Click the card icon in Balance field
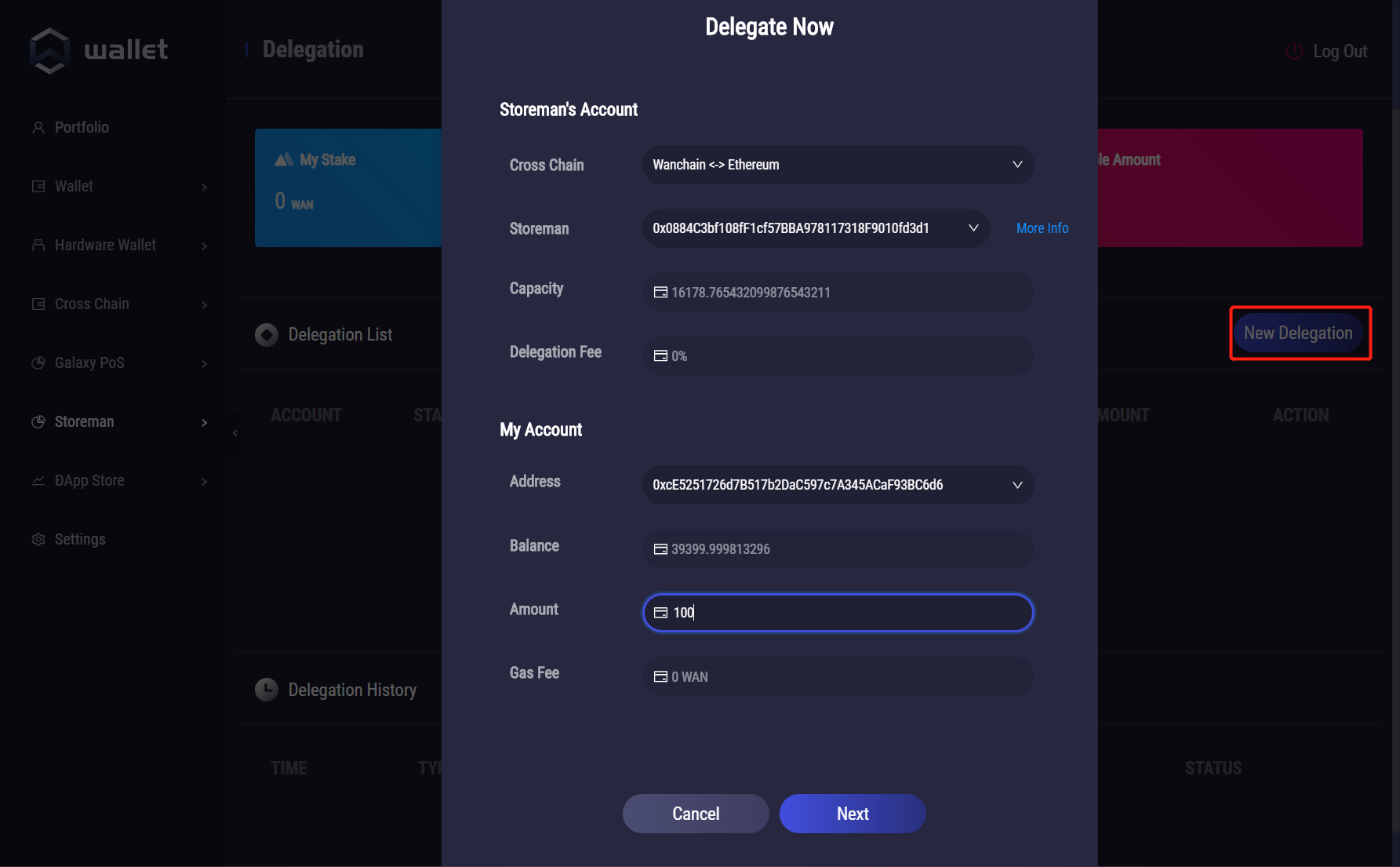Viewport: 1400px width, 867px height. (660, 548)
